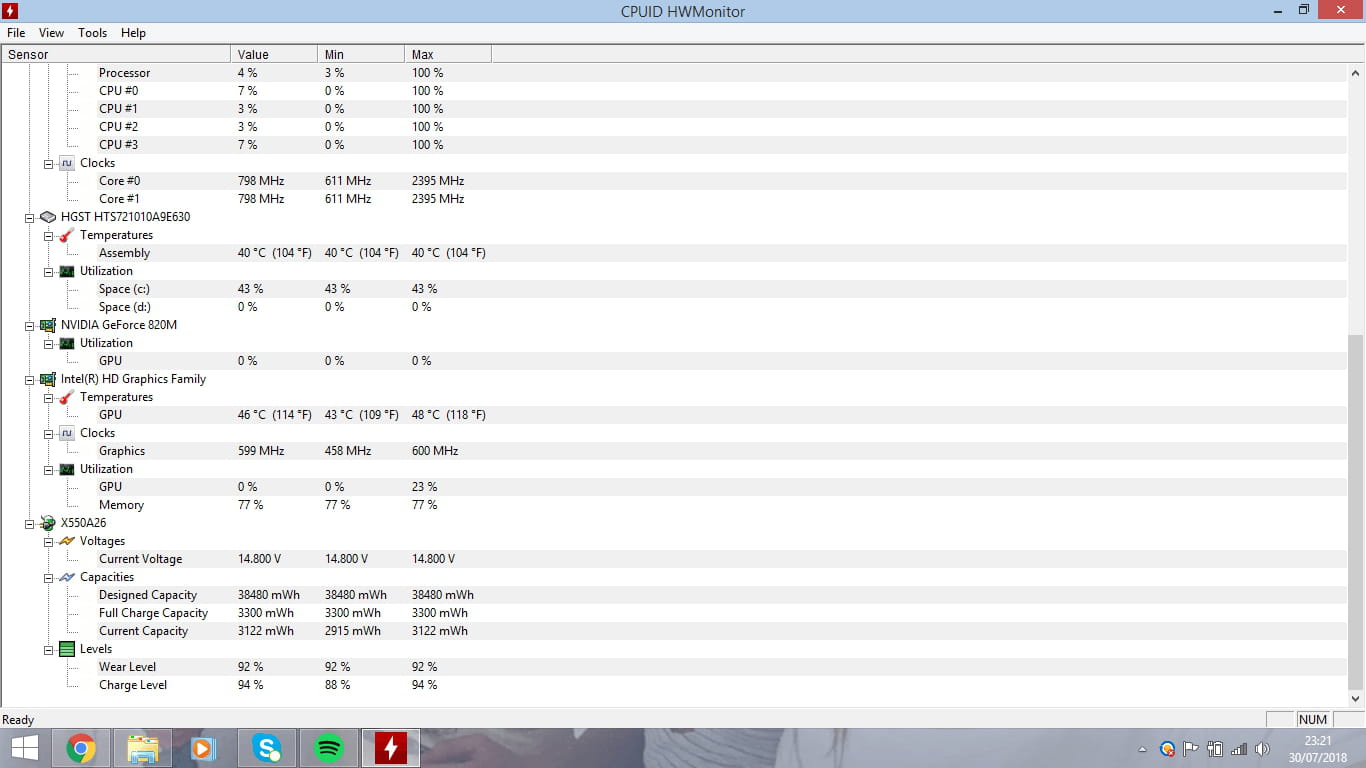The image size is (1366, 768).
Task: Open the Tools menu
Action: tap(93, 33)
